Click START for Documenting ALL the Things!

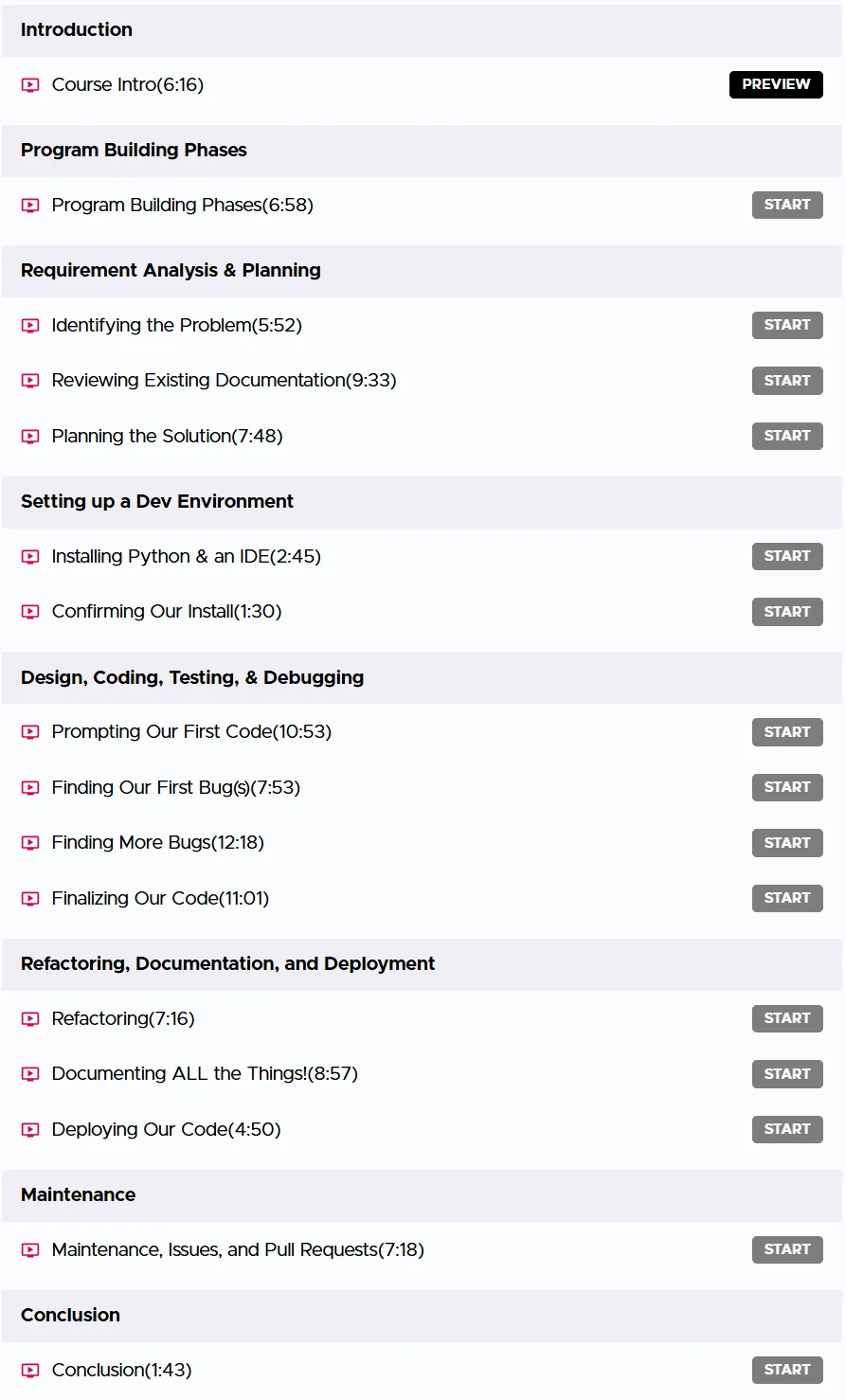[787, 1074]
